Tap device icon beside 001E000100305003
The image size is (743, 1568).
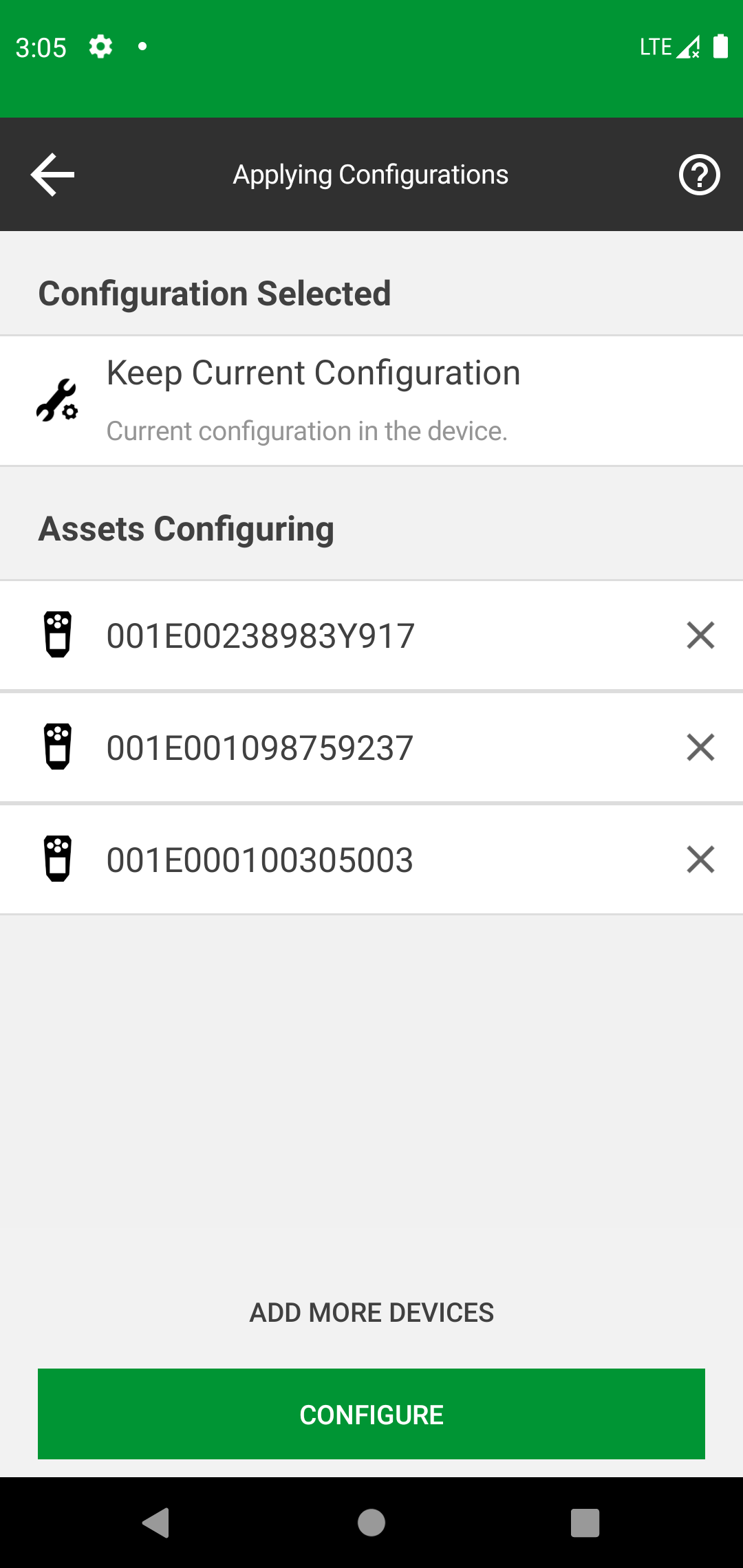coord(58,859)
